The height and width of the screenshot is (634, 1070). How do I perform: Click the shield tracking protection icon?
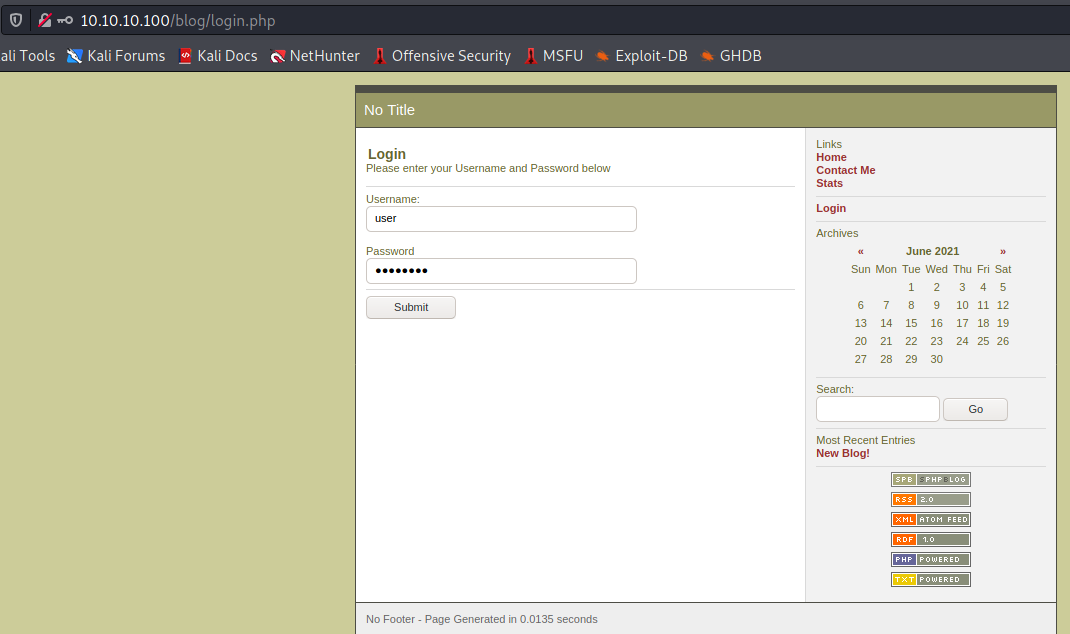pos(16,20)
